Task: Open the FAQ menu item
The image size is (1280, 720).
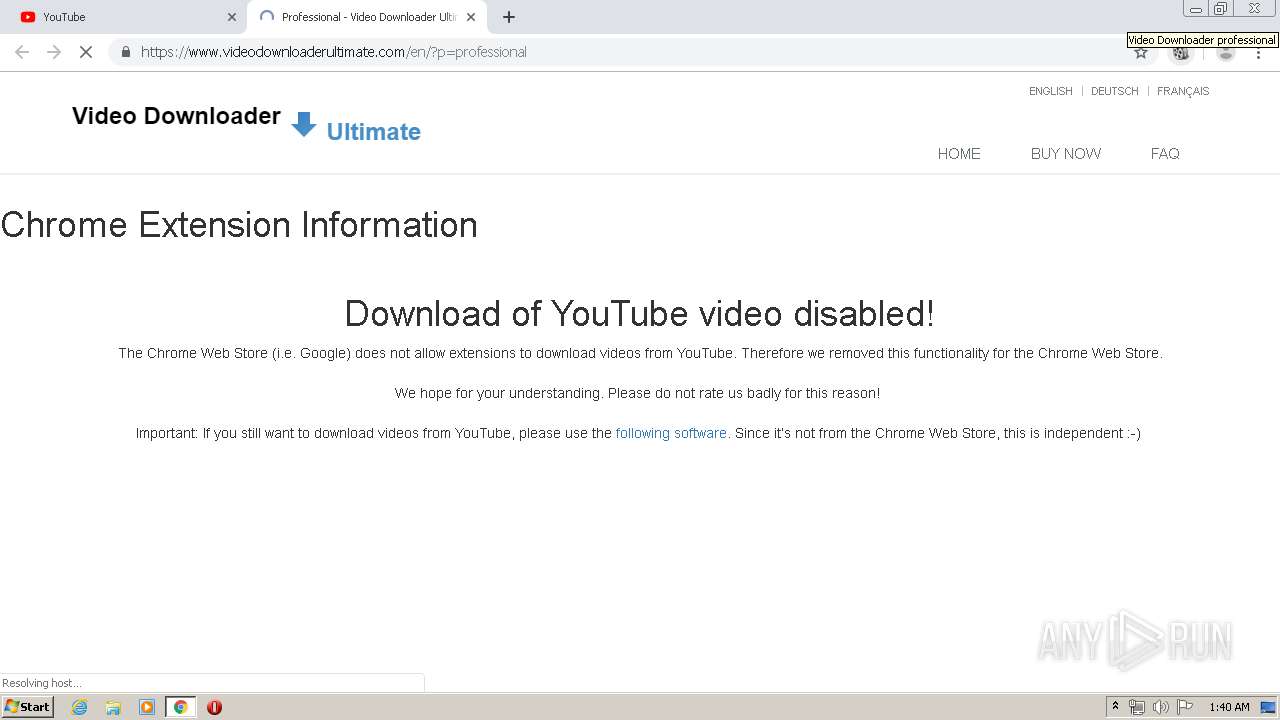Action: pos(1165,153)
